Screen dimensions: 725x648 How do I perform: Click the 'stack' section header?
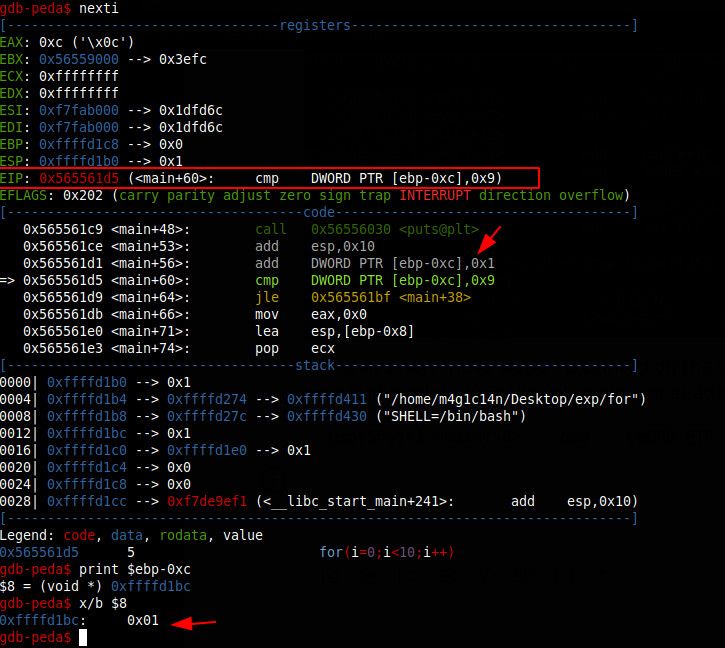(x=315, y=365)
